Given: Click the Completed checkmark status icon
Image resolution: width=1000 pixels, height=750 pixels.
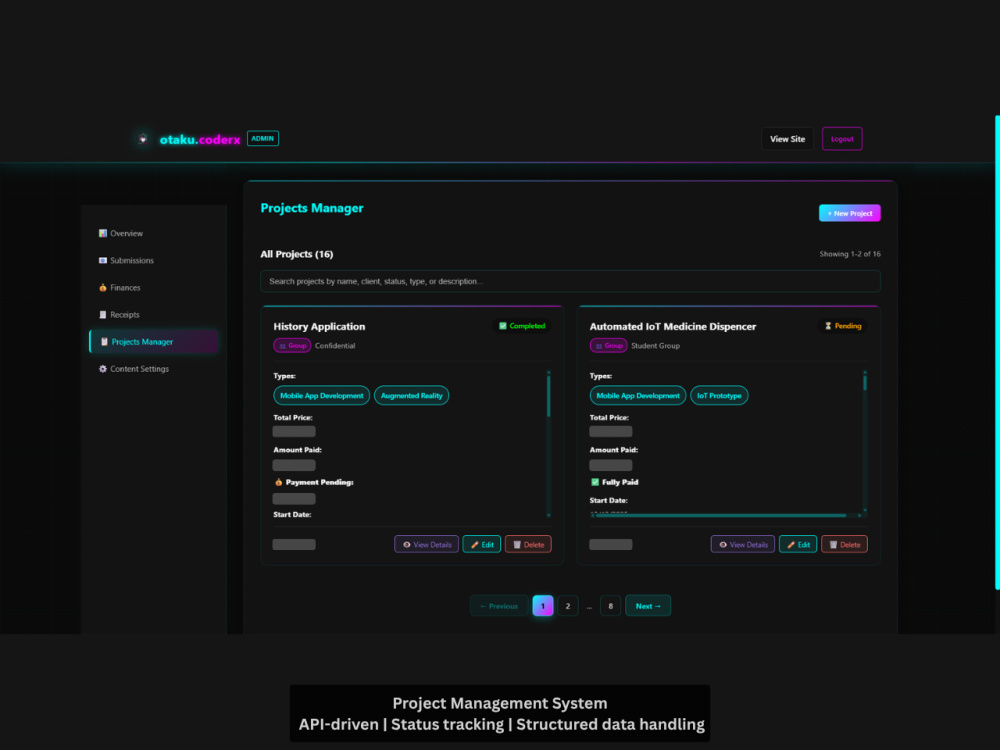Looking at the screenshot, I should (503, 326).
